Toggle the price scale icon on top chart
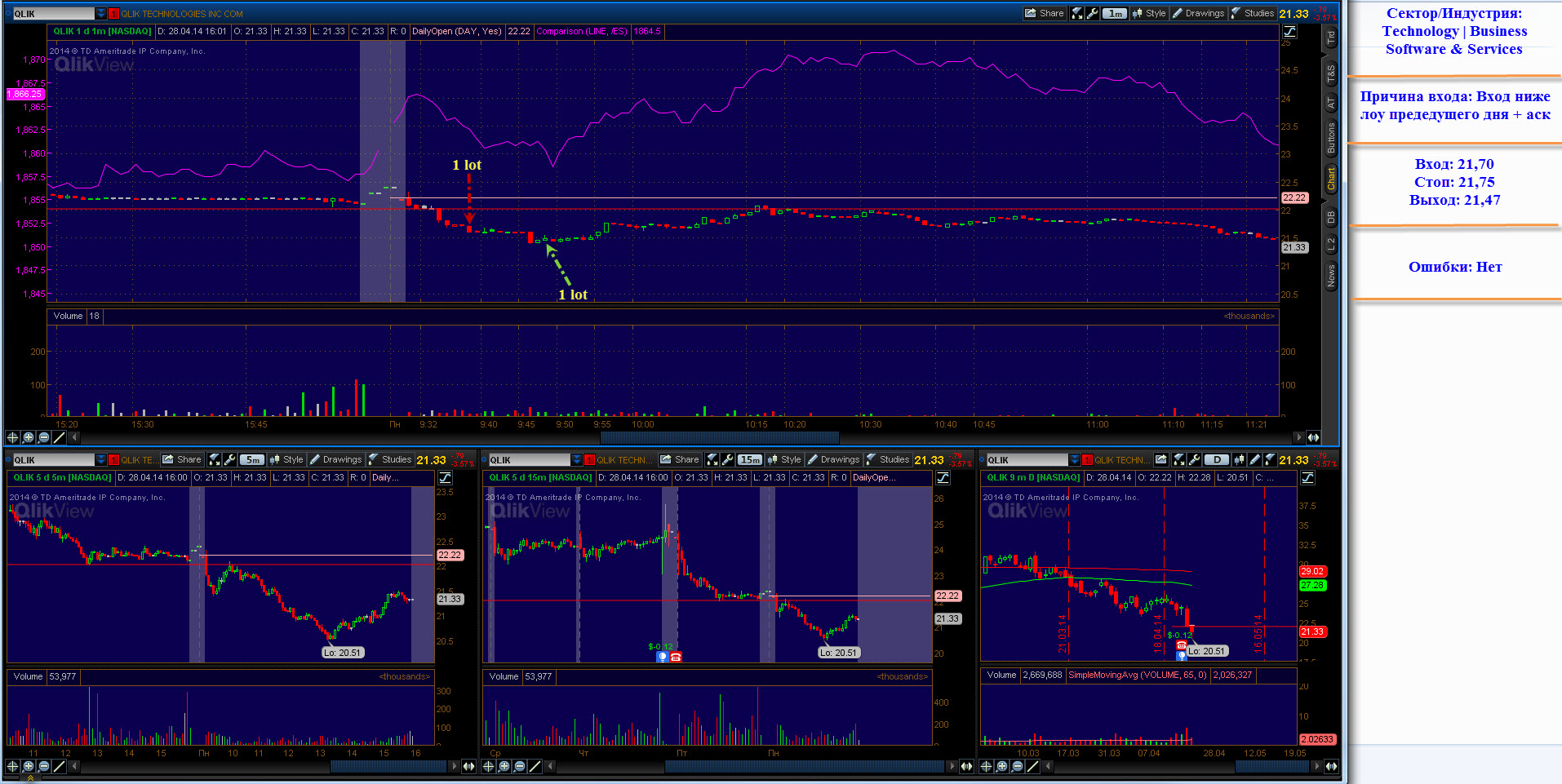This screenshot has height=784, width=1562. pyautogui.click(x=1289, y=31)
